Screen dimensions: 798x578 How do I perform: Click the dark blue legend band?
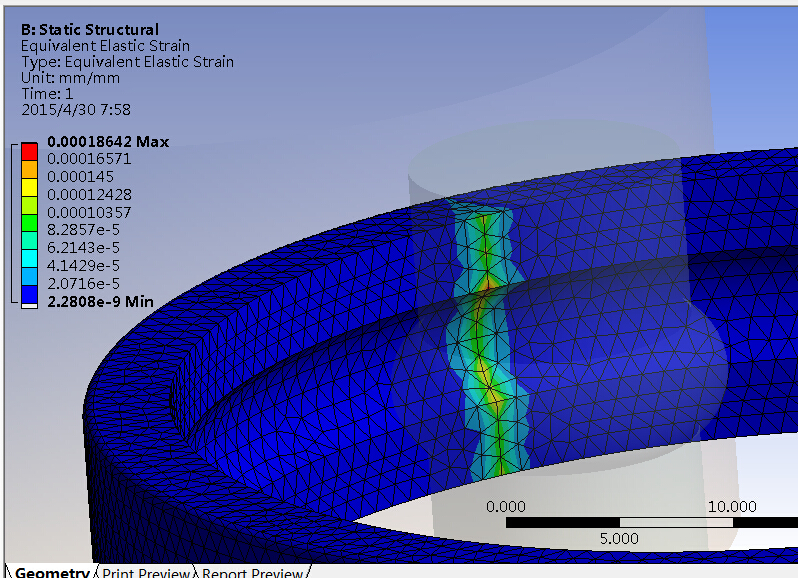(x=30, y=294)
